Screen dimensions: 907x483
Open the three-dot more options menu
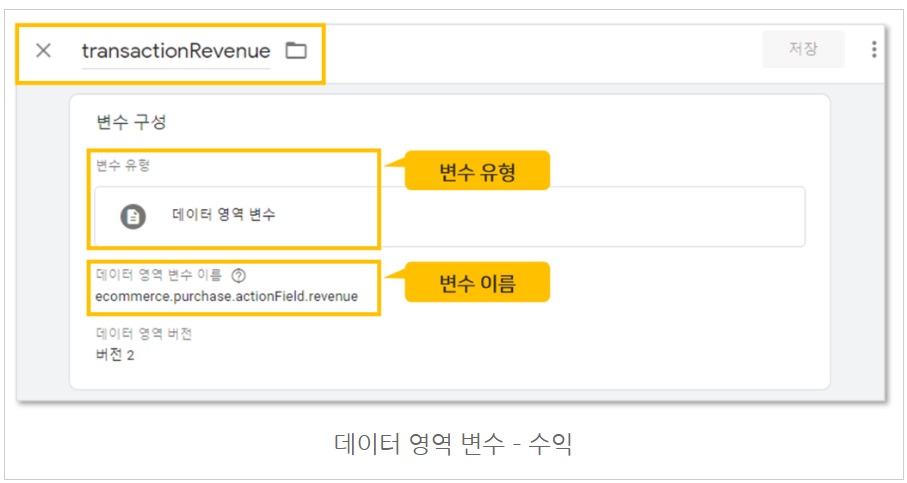tap(873, 49)
